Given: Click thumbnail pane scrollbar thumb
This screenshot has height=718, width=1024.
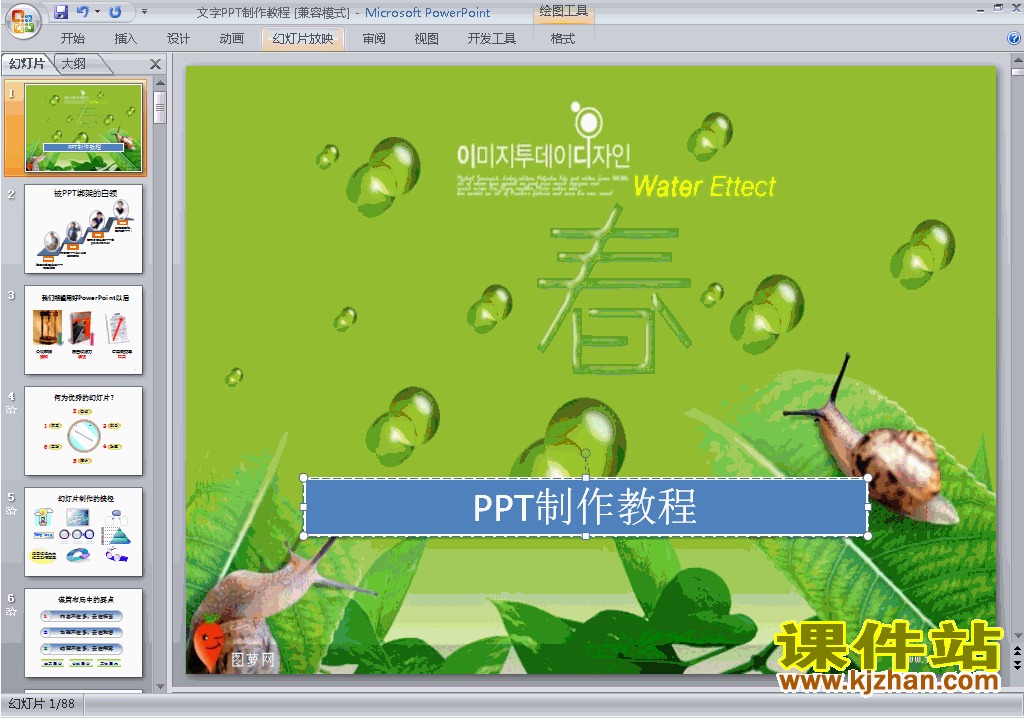Looking at the screenshot, I should 160,108.
